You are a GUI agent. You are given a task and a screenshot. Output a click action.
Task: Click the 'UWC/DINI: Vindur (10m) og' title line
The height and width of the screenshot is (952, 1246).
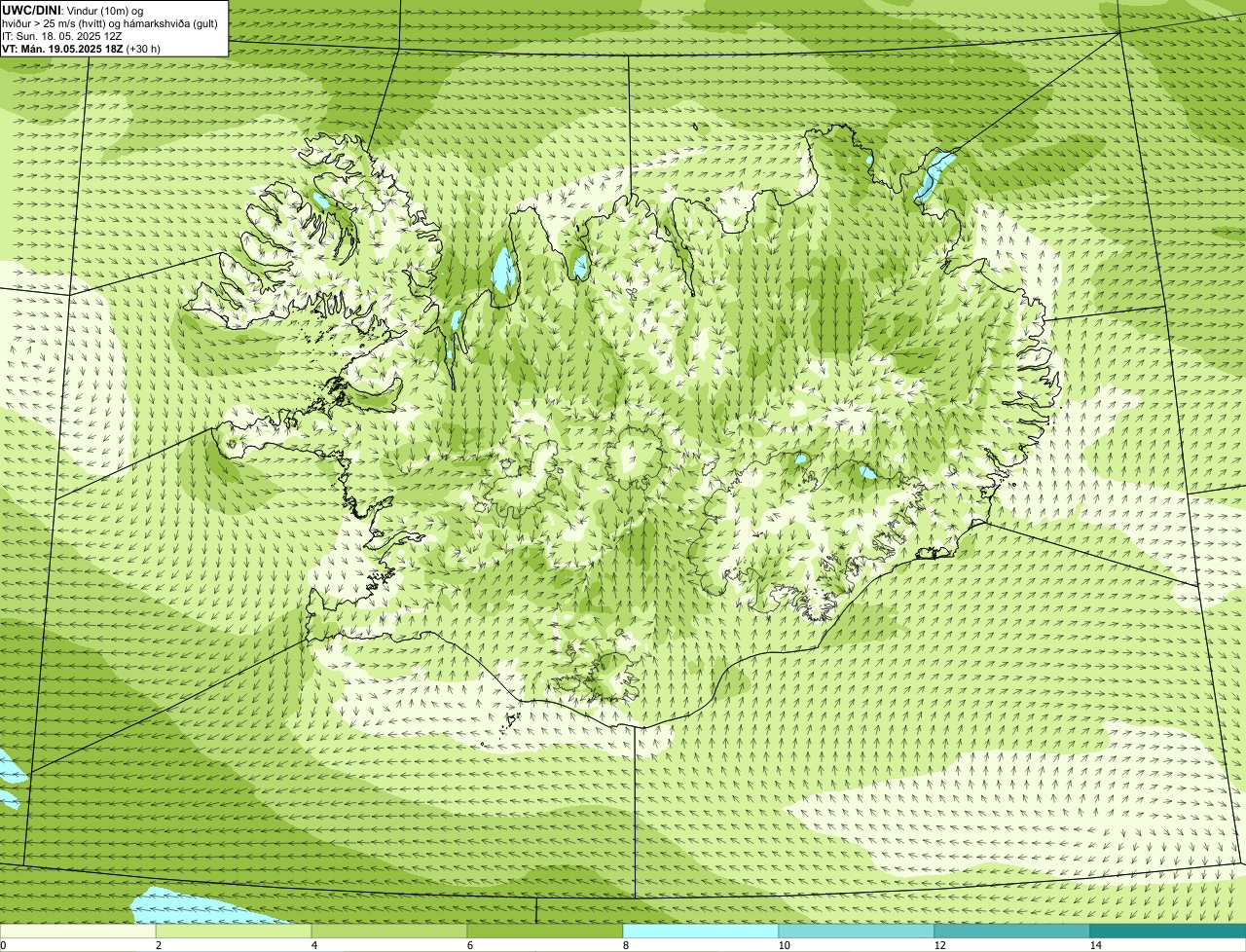72,10
